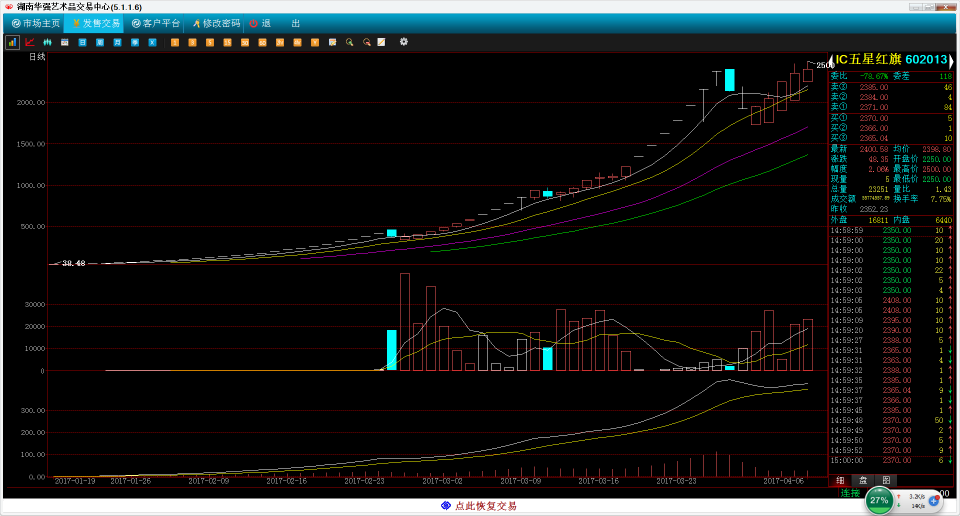Screen dimensions: 960x516
Task: Switch to the 细 detail tab
Action: tap(840, 480)
